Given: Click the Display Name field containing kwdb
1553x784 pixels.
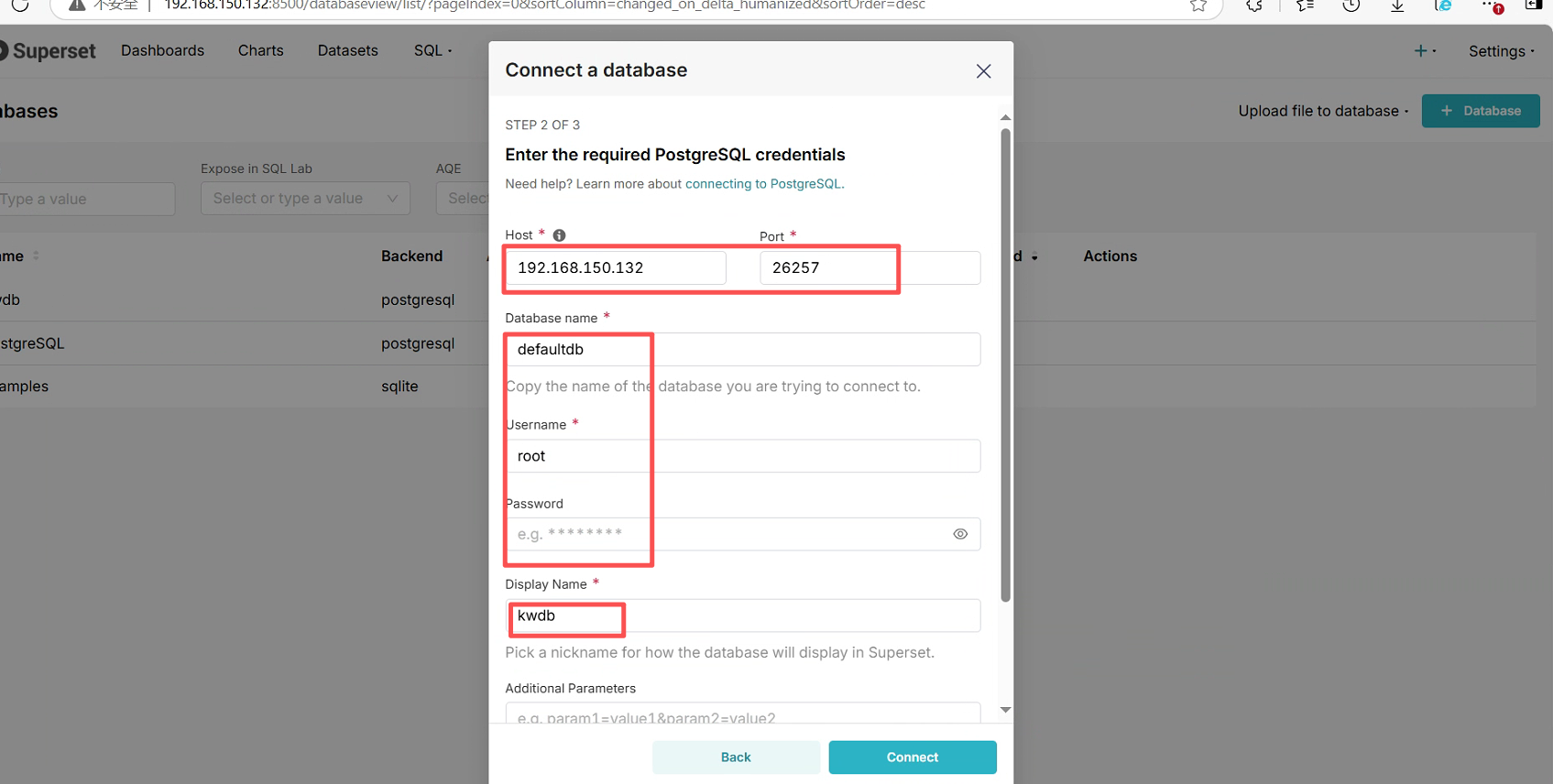Looking at the screenshot, I should click(x=742, y=616).
